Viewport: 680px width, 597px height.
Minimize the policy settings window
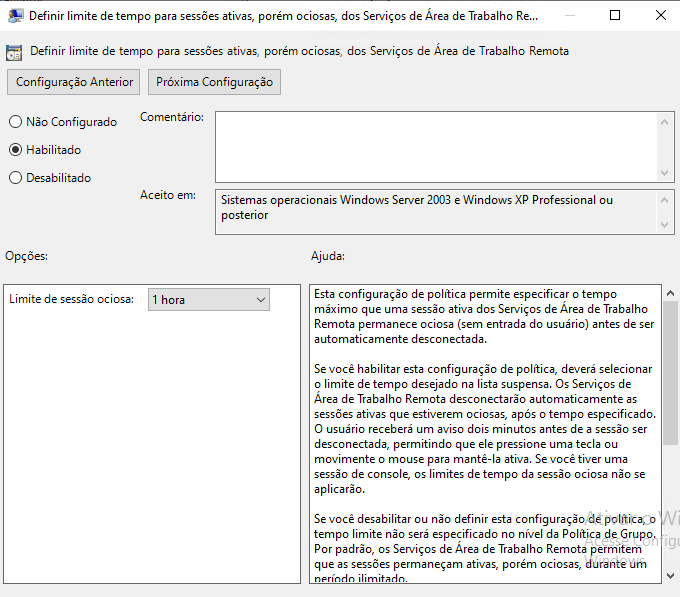[569, 16]
